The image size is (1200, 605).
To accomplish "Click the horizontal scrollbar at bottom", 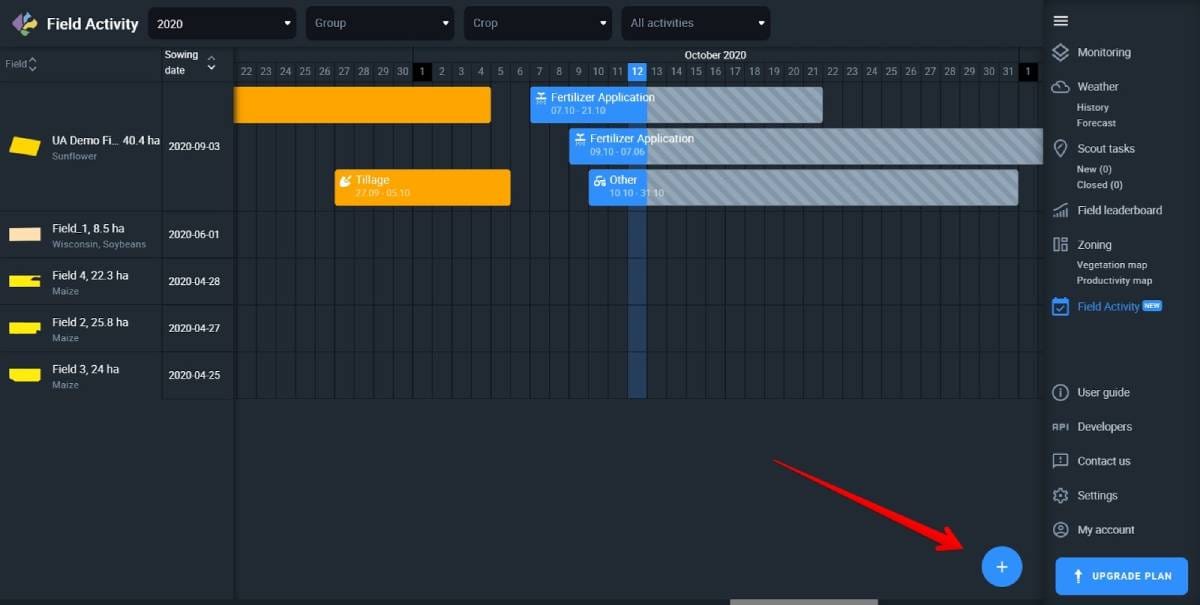I will coord(803,602).
